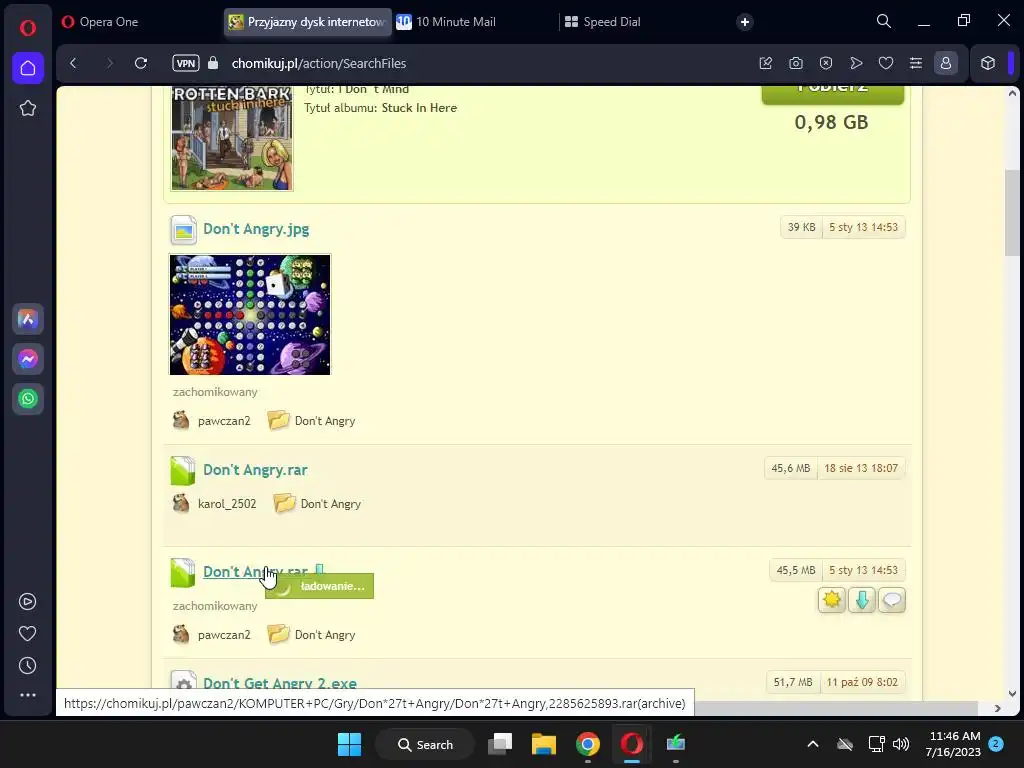1024x768 pixels.
Task: Reload the current page
Action: pyautogui.click(x=140, y=63)
